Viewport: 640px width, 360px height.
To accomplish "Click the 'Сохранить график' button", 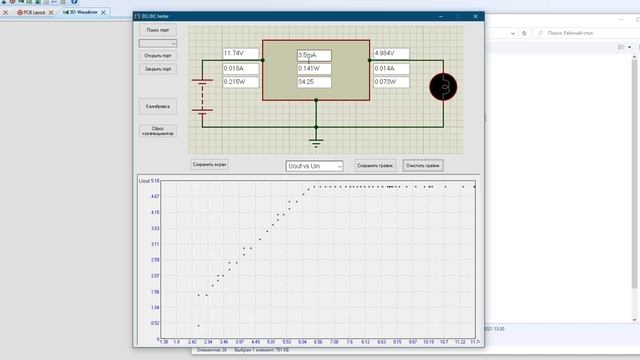I will click(x=375, y=166).
